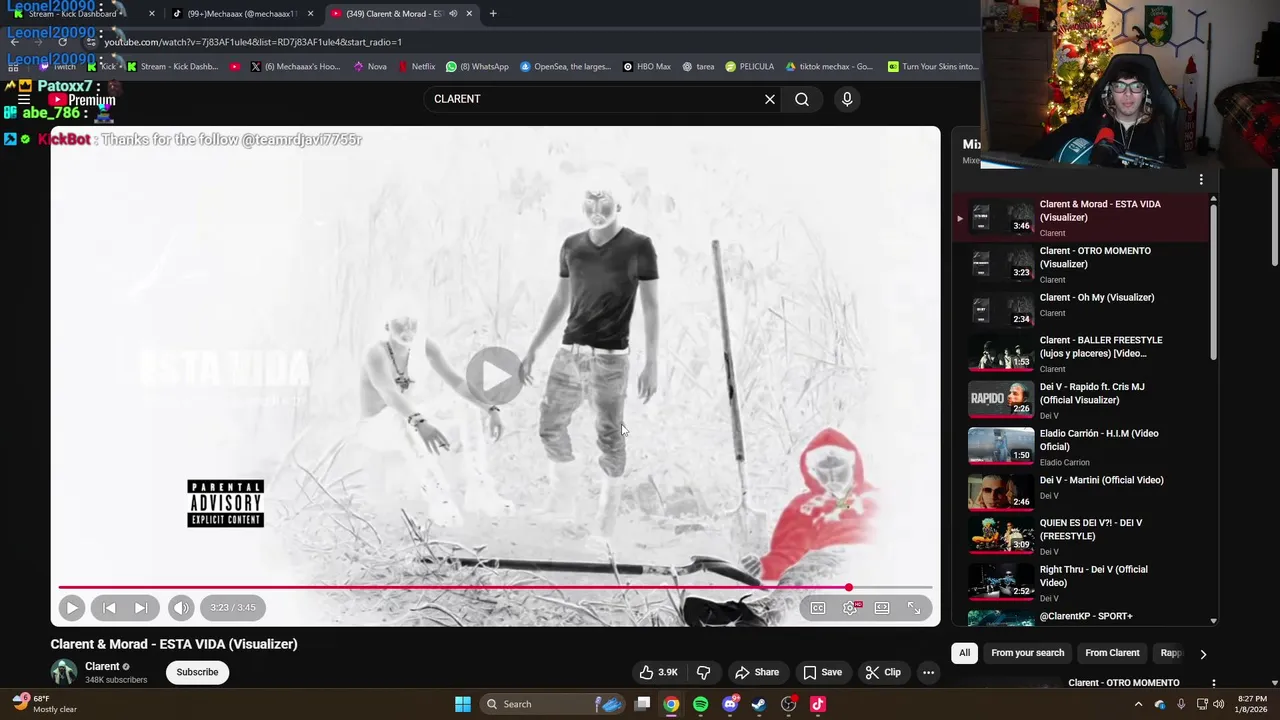Open OBS Studio from the taskbar
The image size is (1280, 720).
(x=789, y=704)
